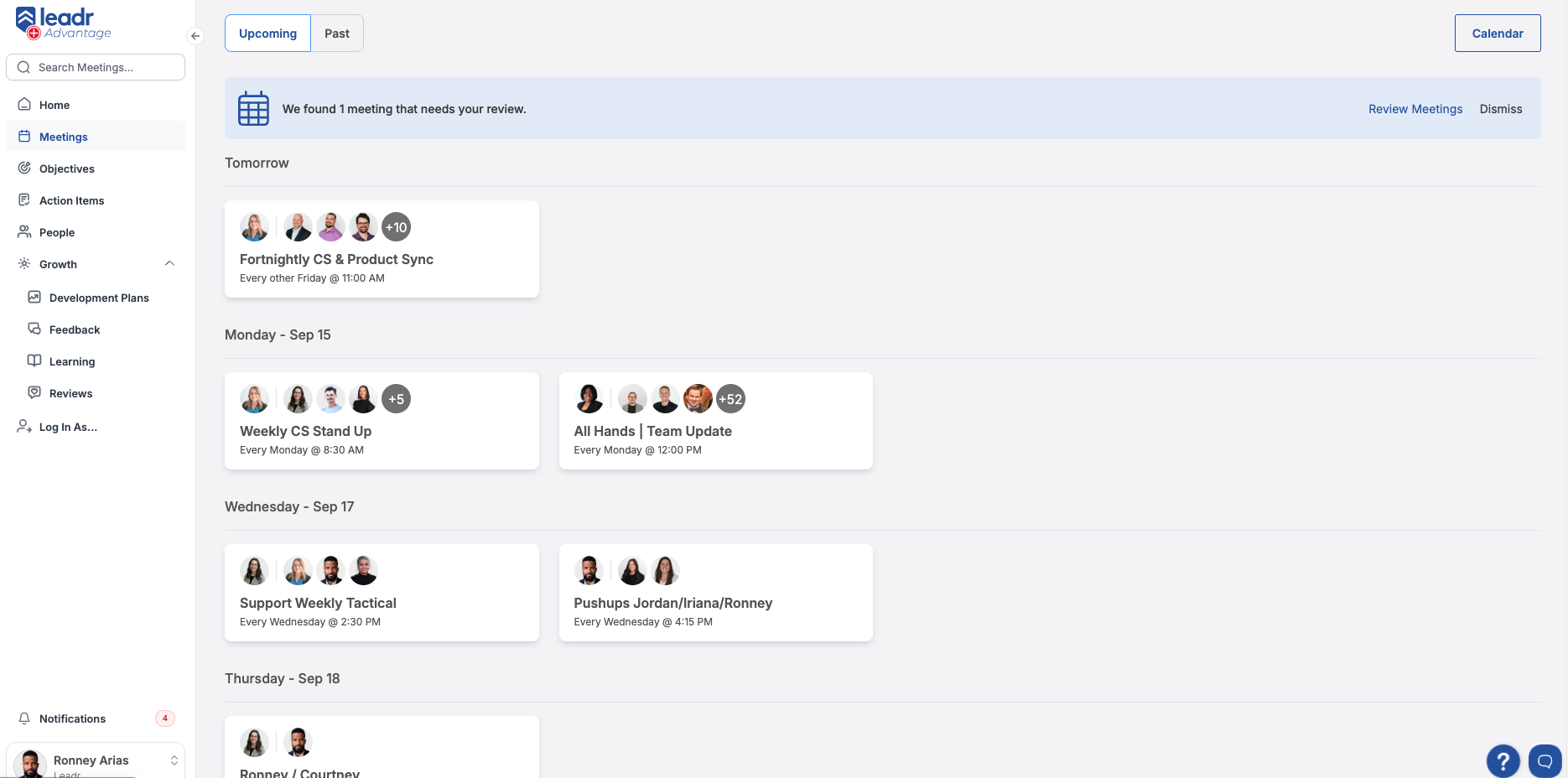Click the Action Items sidebar icon
1568x778 pixels.
coord(26,200)
